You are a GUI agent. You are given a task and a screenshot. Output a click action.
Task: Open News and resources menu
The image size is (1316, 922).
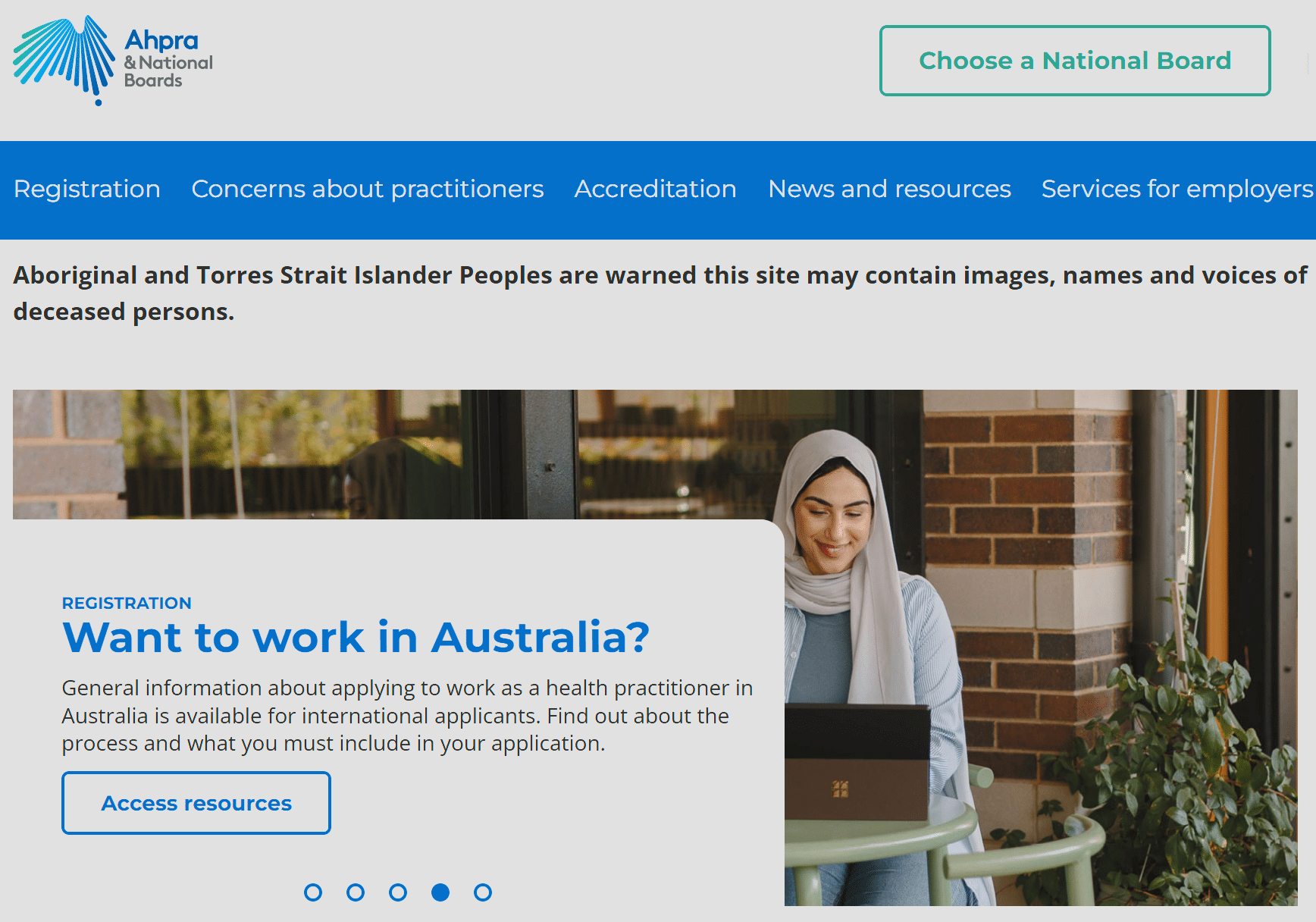point(889,189)
